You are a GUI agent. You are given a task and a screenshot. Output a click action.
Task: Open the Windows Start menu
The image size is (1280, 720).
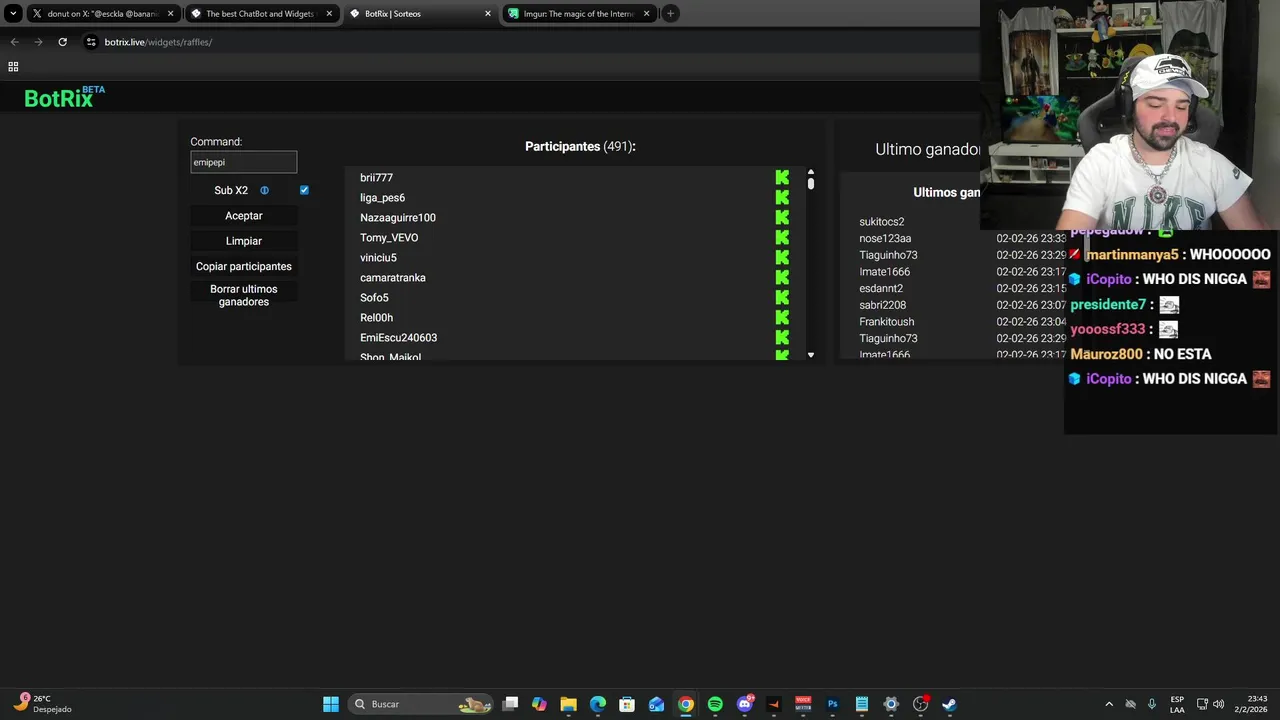coord(330,704)
